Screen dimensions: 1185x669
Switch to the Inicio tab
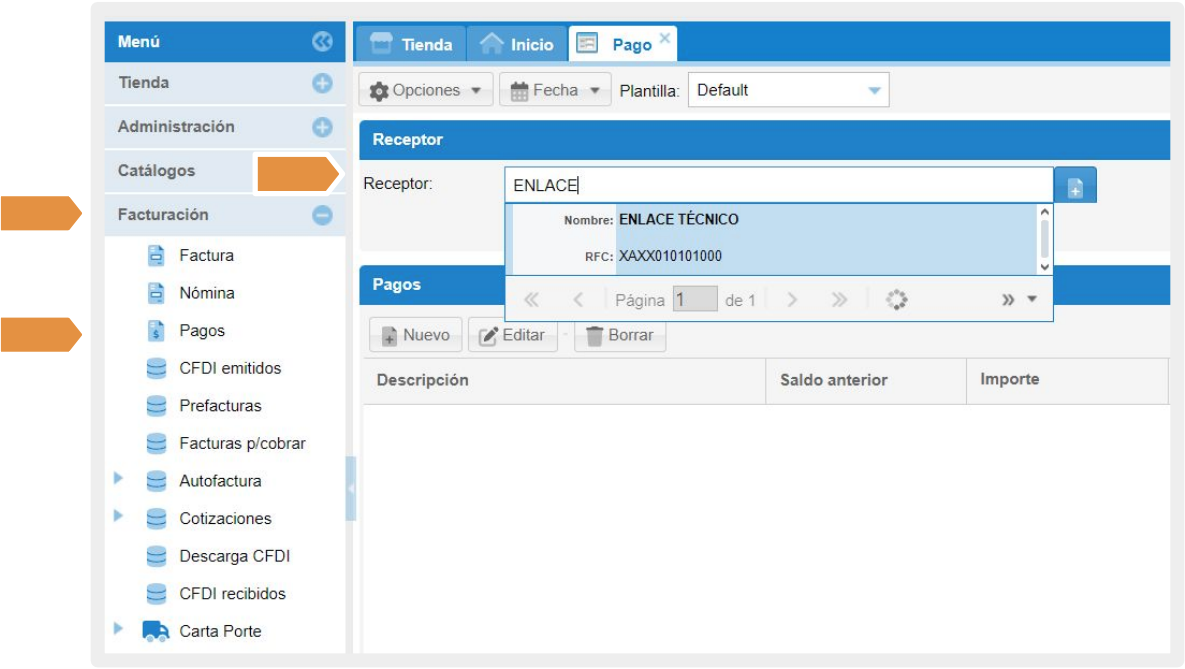(x=517, y=45)
